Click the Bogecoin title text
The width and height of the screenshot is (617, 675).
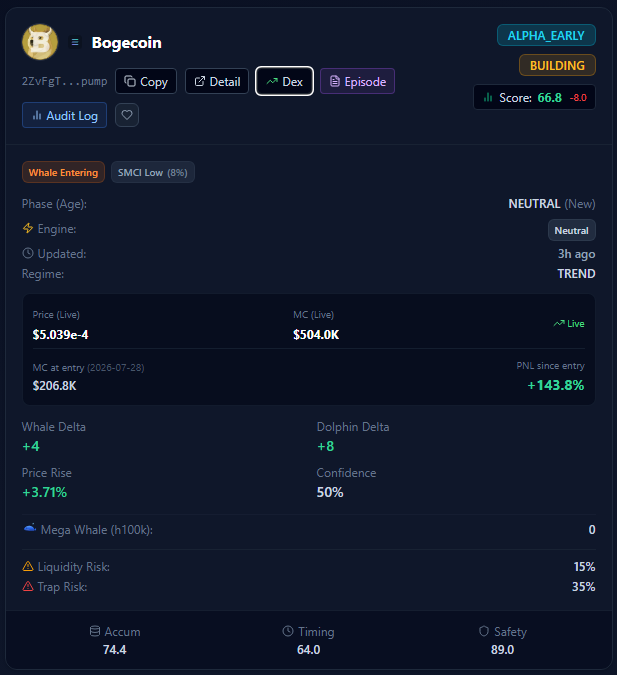pyautogui.click(x=127, y=43)
